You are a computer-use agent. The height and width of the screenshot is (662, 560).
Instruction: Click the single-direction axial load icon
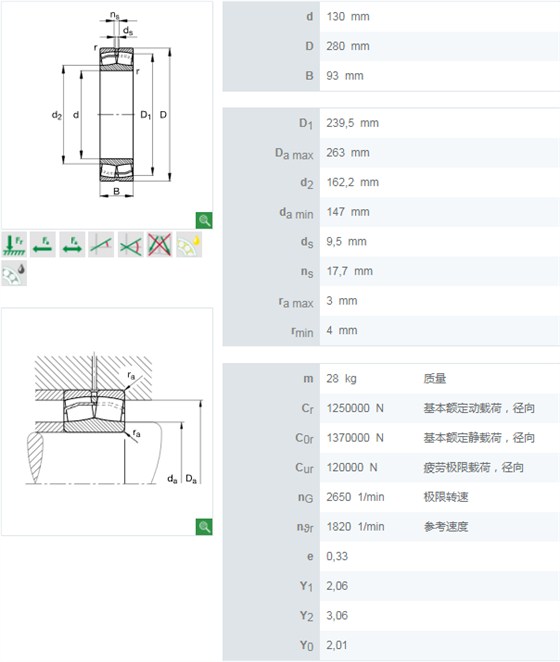(x=43, y=244)
